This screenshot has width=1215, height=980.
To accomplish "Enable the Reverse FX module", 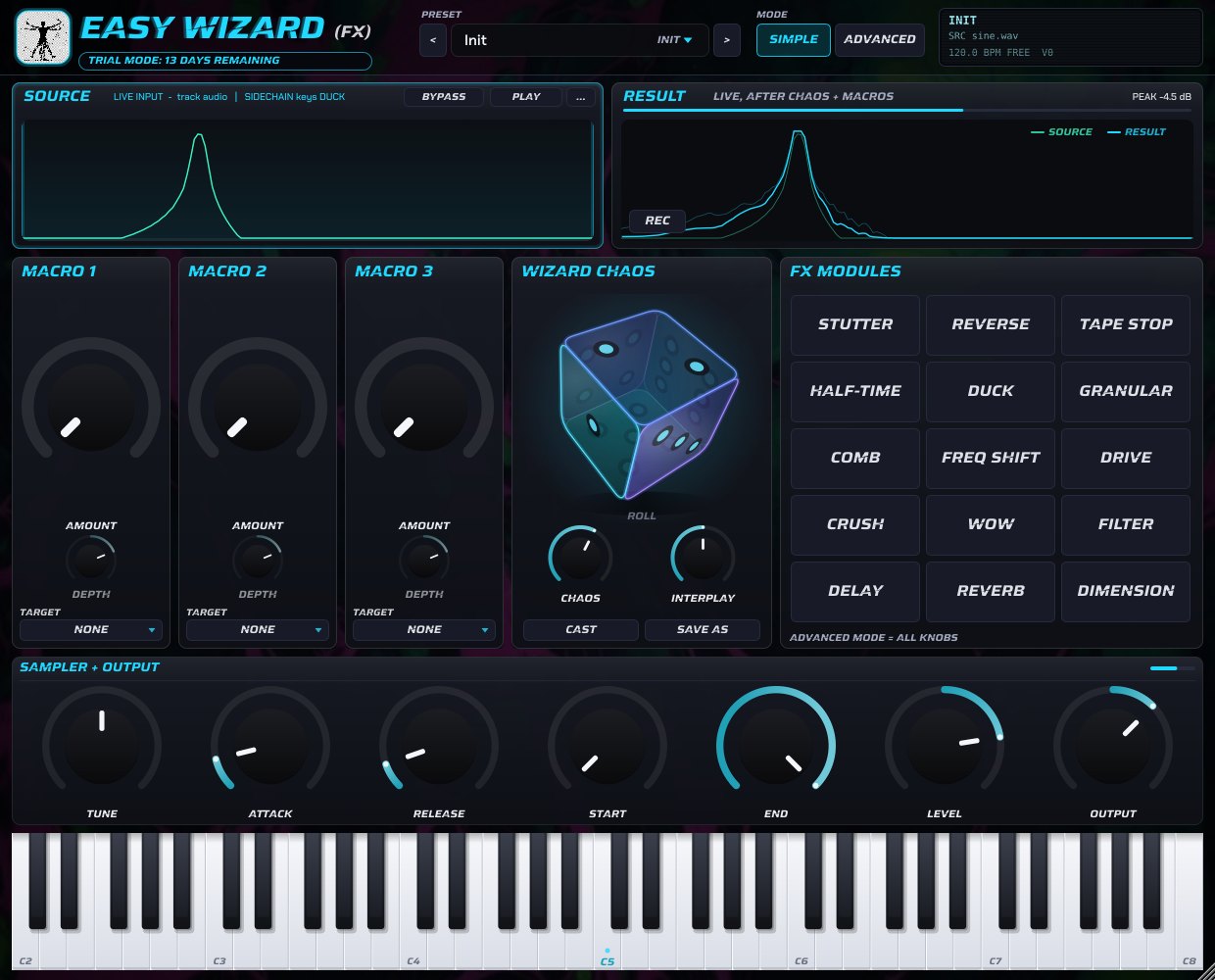I will pyautogui.click(x=991, y=325).
